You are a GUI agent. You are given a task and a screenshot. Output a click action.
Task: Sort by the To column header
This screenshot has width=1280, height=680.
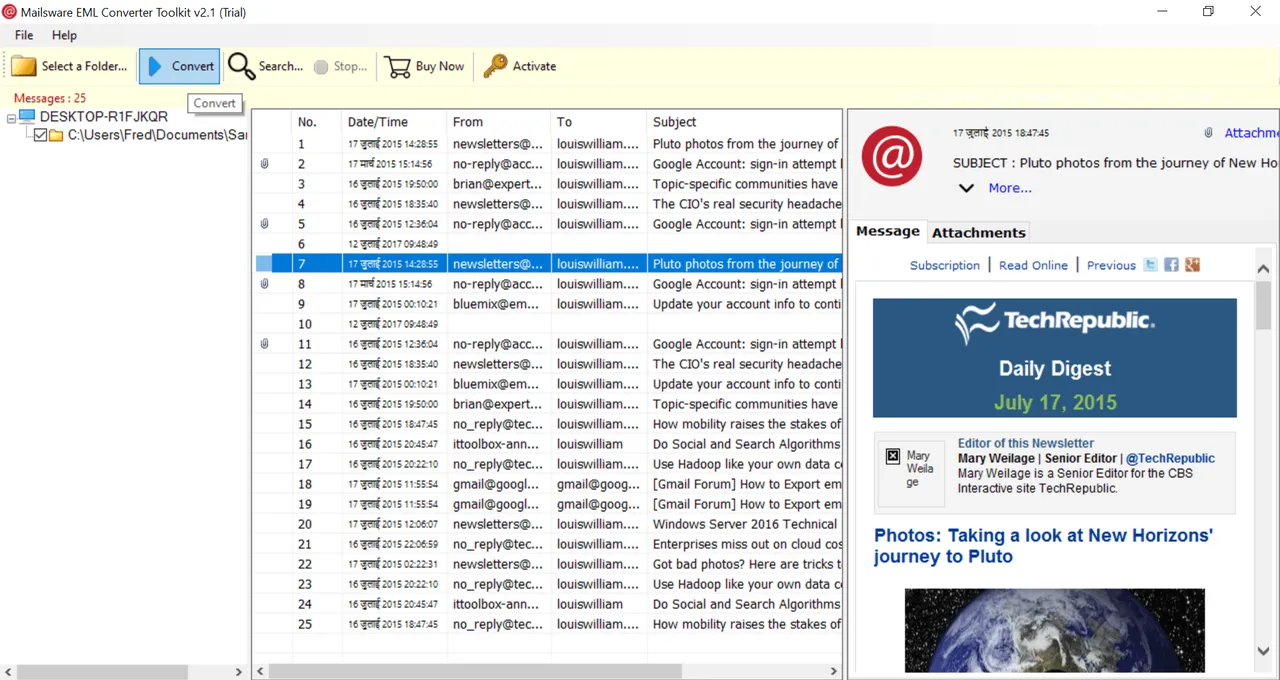click(x=598, y=121)
